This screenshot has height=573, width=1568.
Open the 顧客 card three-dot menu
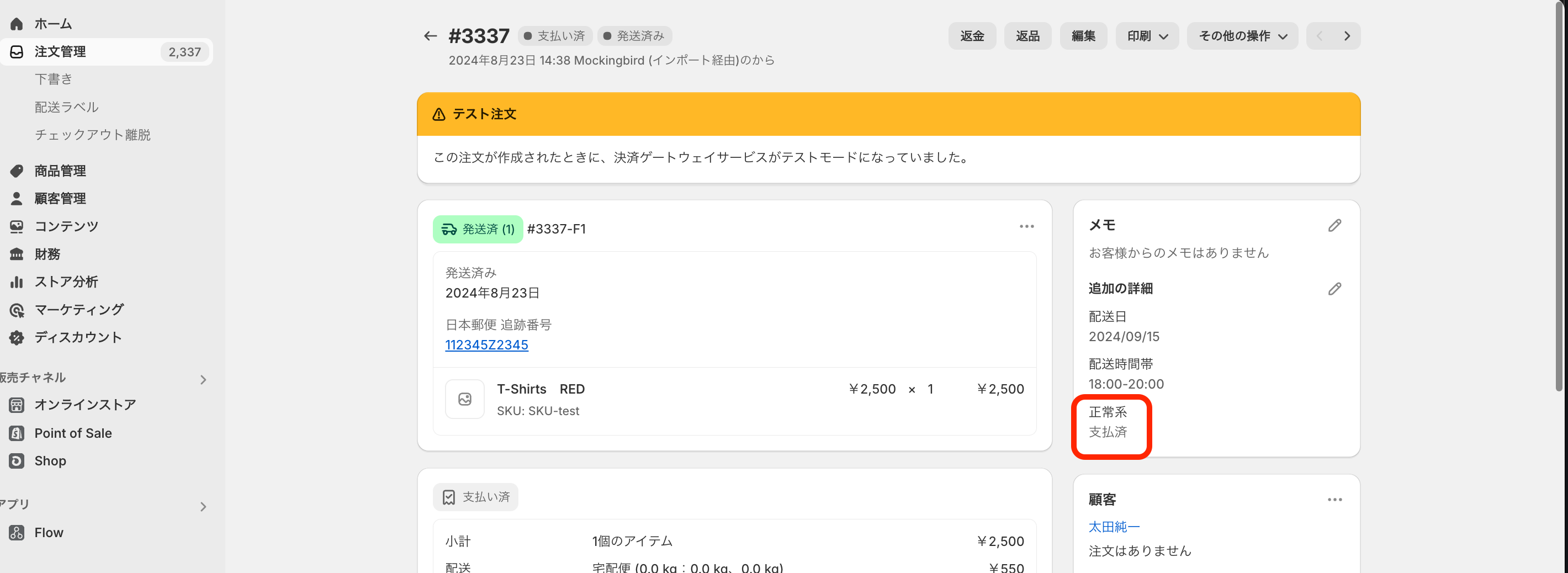click(x=1334, y=500)
